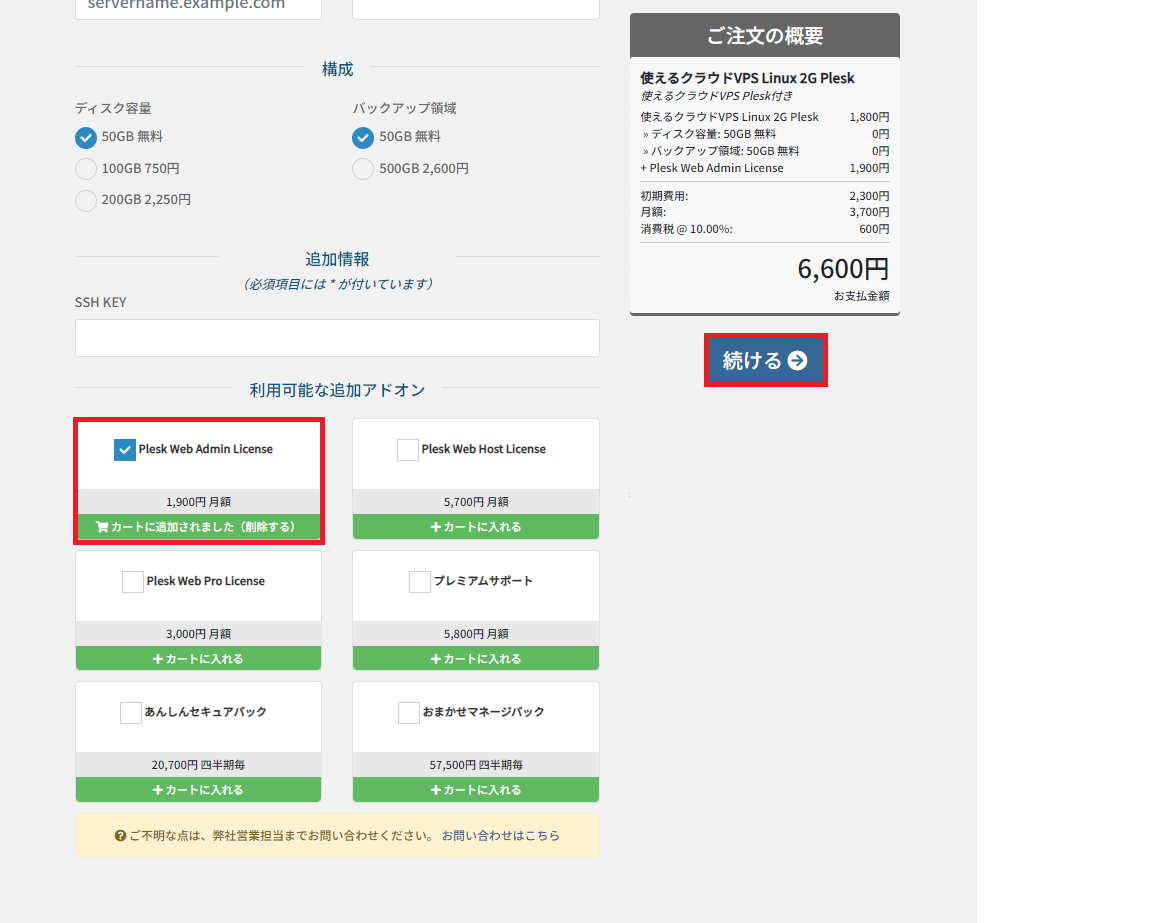
Task: Add Plesk Web Host License to cart
Action: tap(476, 527)
